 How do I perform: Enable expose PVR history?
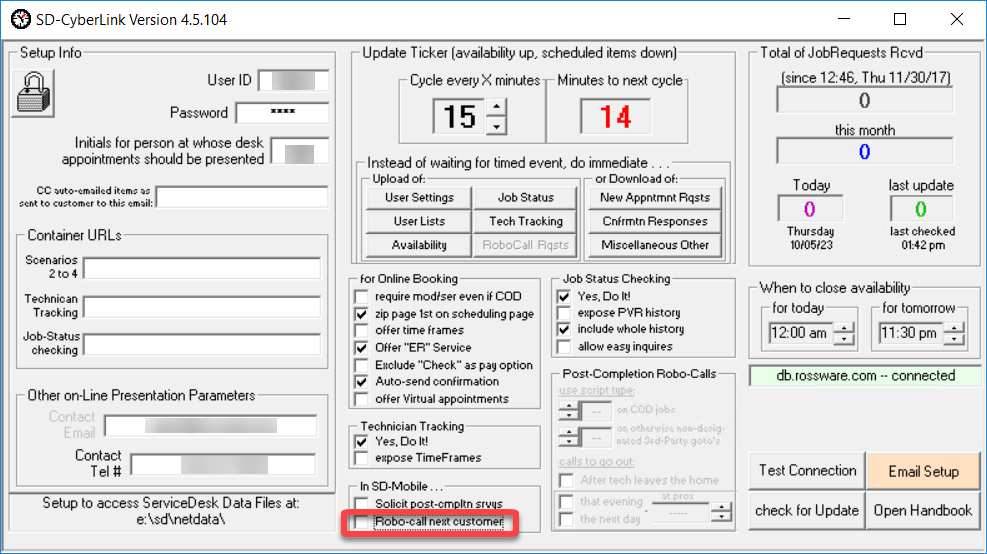coord(564,313)
